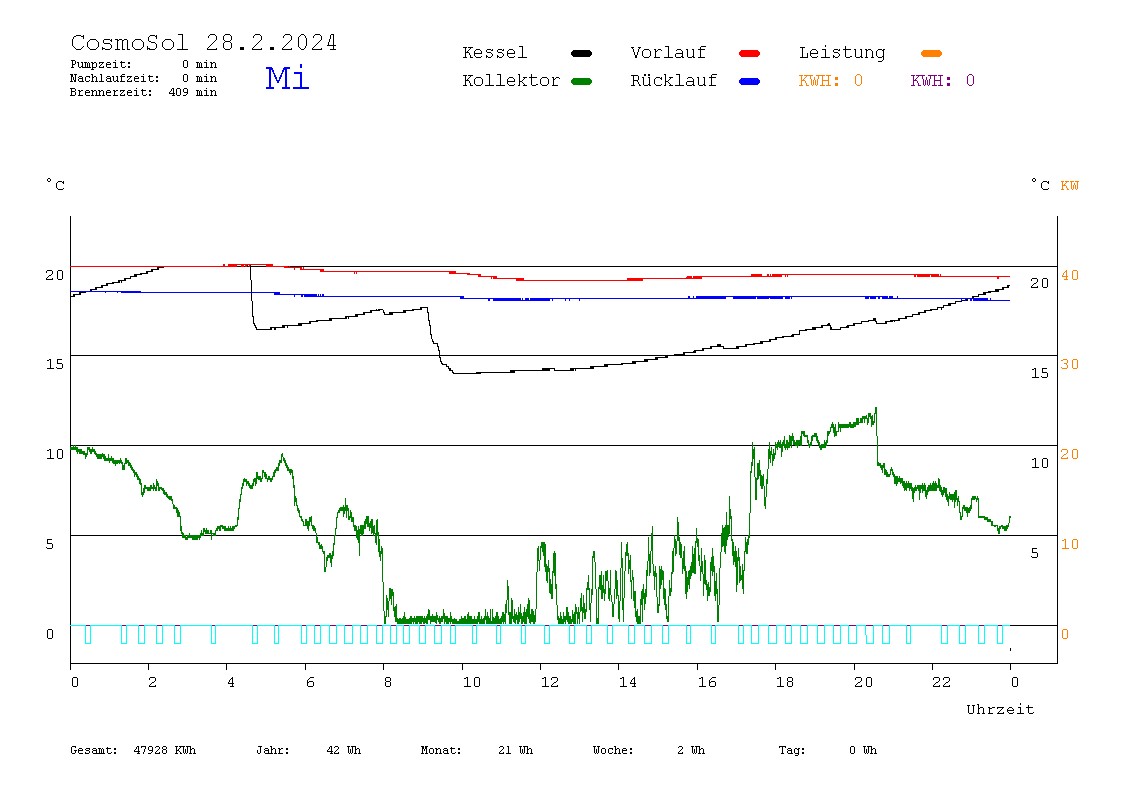Click the "Kollektor" legend label

point(511,81)
